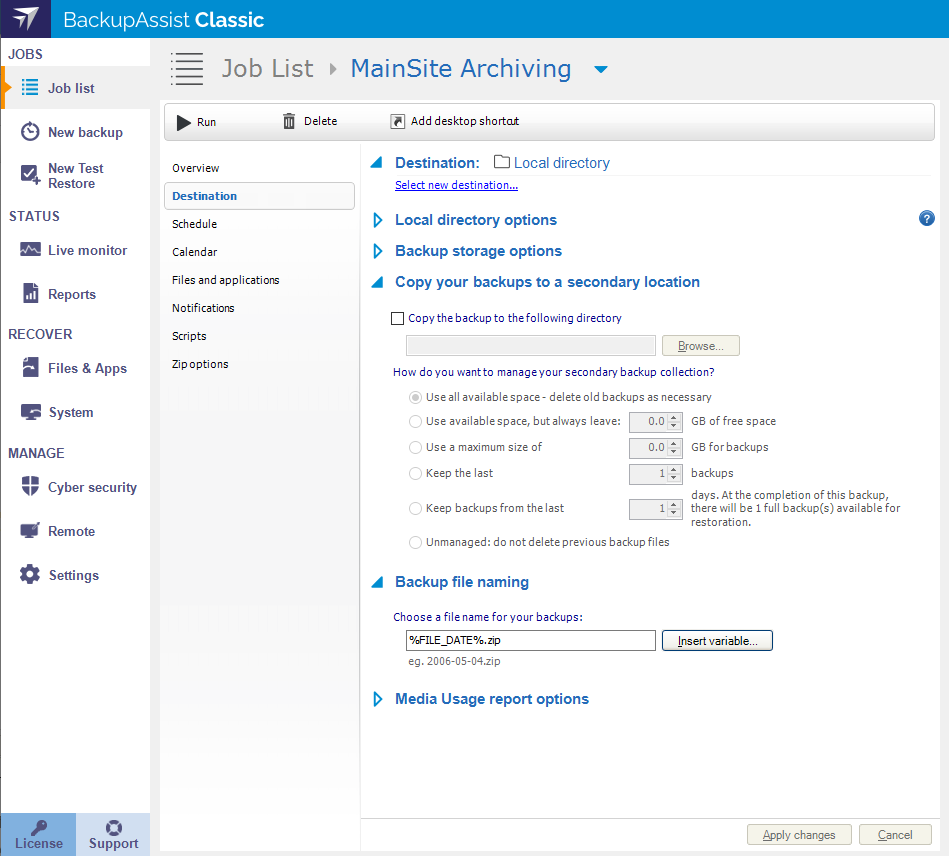Click the Run play icon

pyautogui.click(x=184, y=122)
